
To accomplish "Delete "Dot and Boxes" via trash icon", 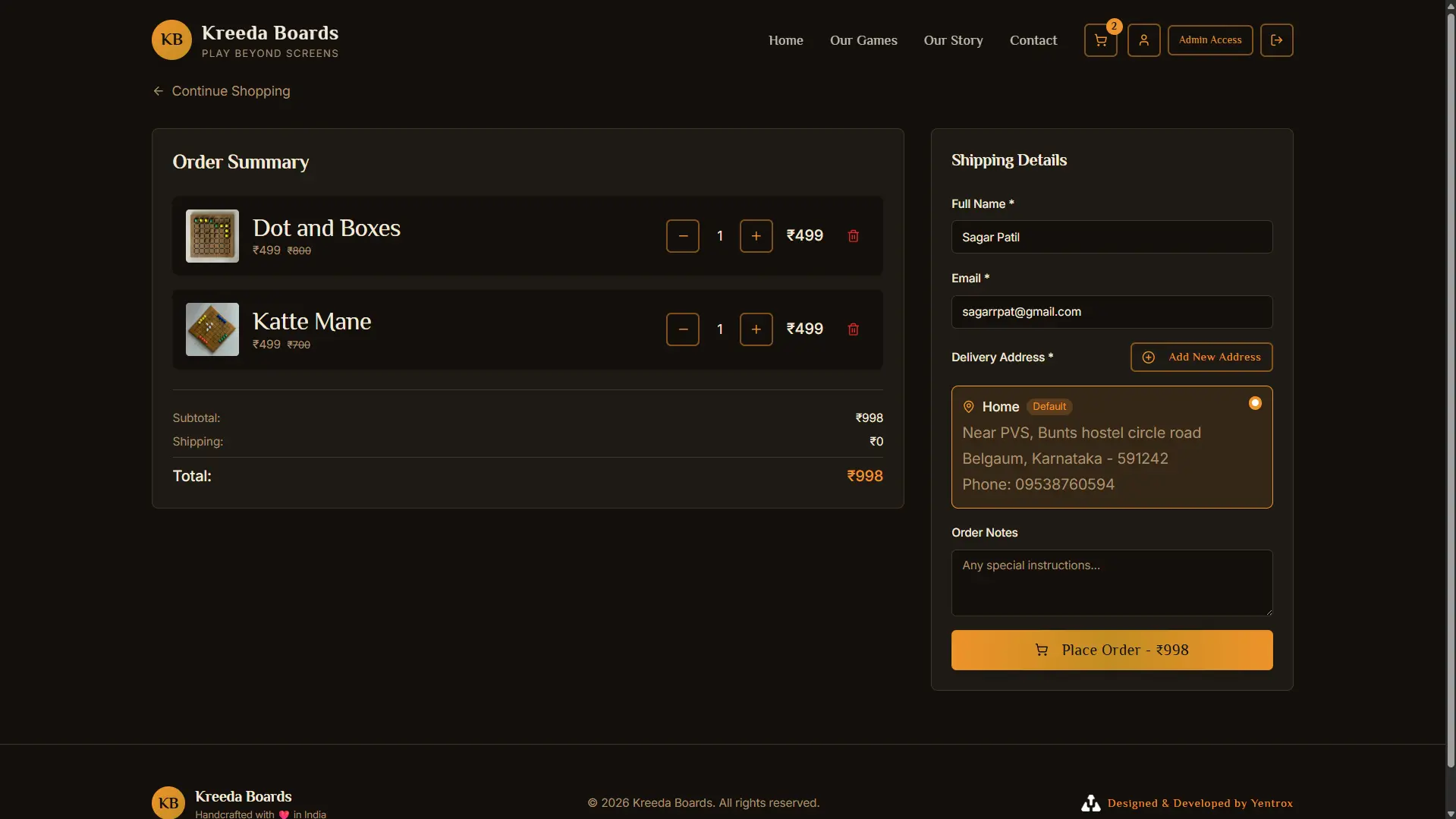I will pos(853,235).
